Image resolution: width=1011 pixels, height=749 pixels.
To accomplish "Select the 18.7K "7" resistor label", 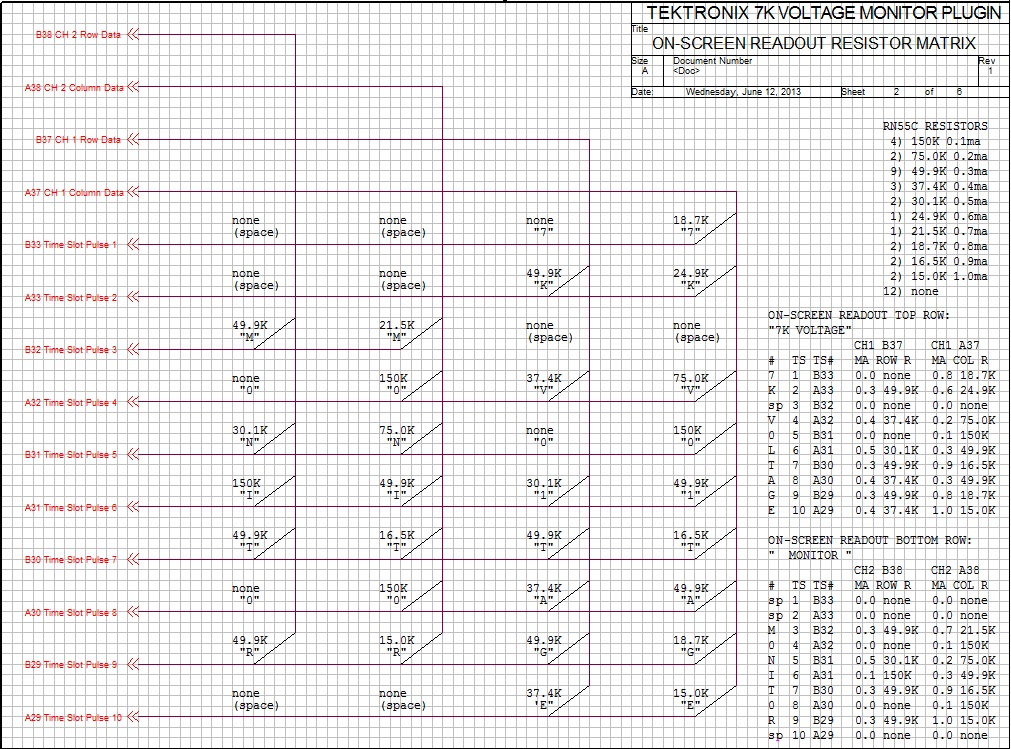I will coord(691,226).
